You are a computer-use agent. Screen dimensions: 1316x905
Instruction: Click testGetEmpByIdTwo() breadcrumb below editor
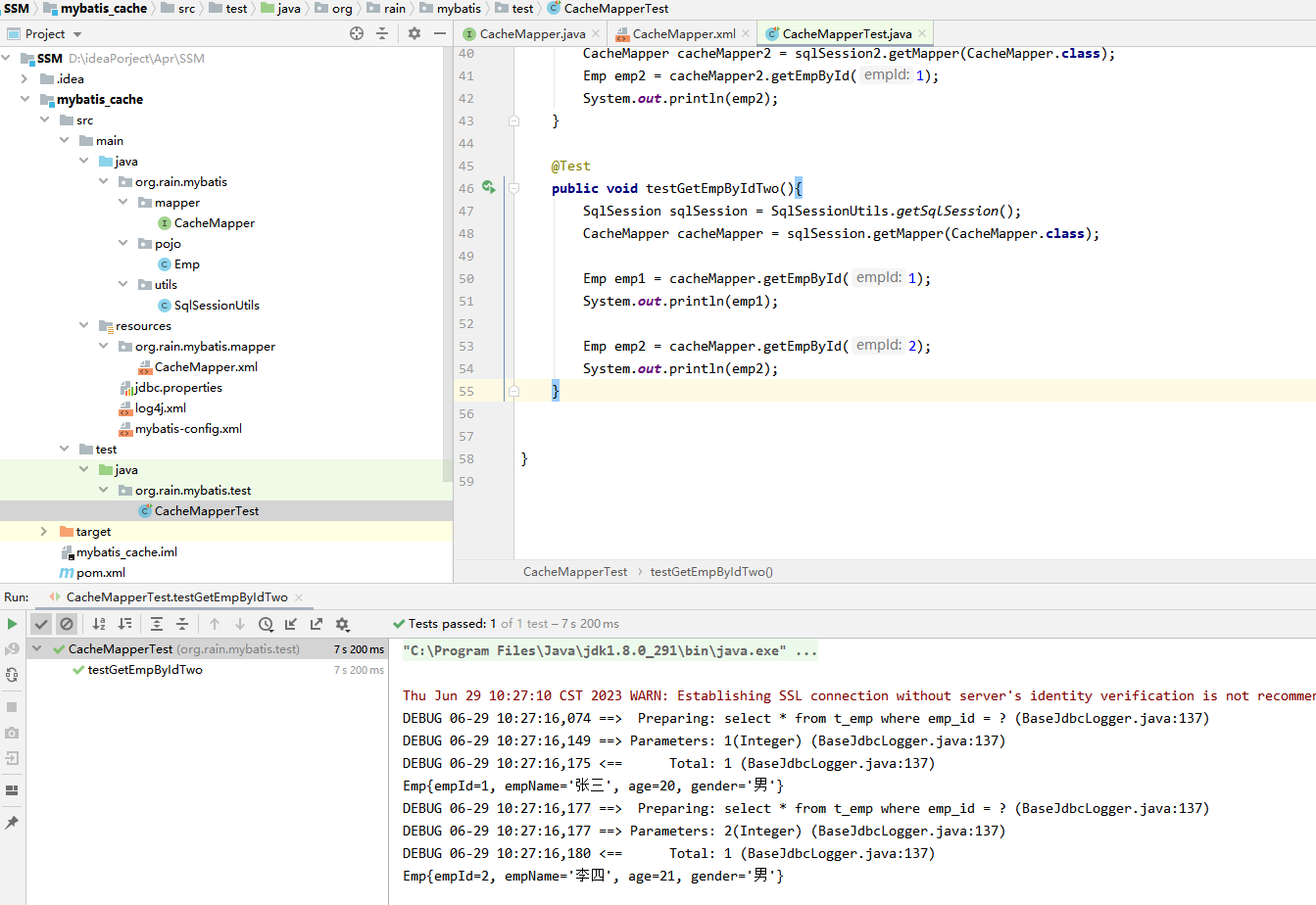point(711,572)
